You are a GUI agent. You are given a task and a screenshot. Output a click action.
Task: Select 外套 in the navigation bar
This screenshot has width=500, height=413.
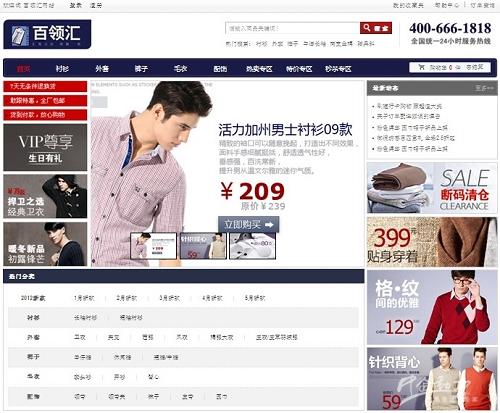tap(102, 69)
